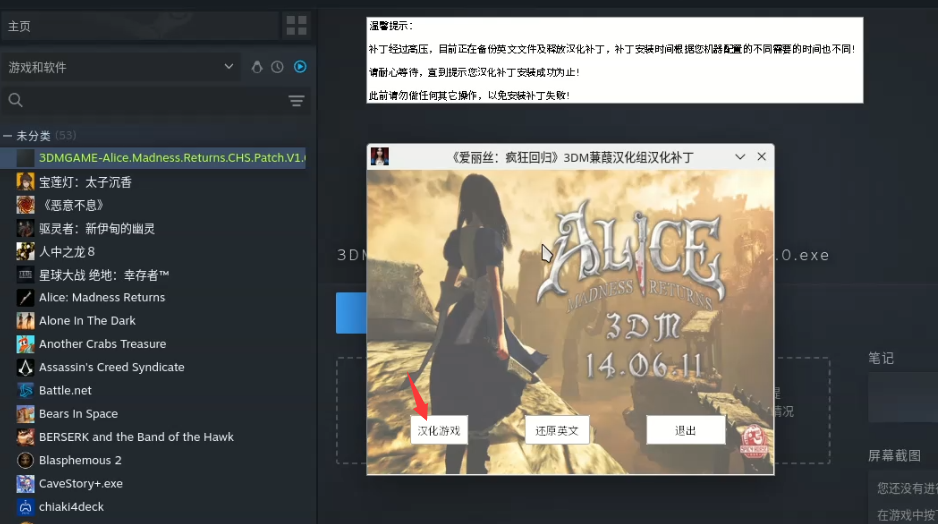Open the grid collections view icon
The height and width of the screenshot is (524, 938).
pyautogui.click(x=296, y=26)
